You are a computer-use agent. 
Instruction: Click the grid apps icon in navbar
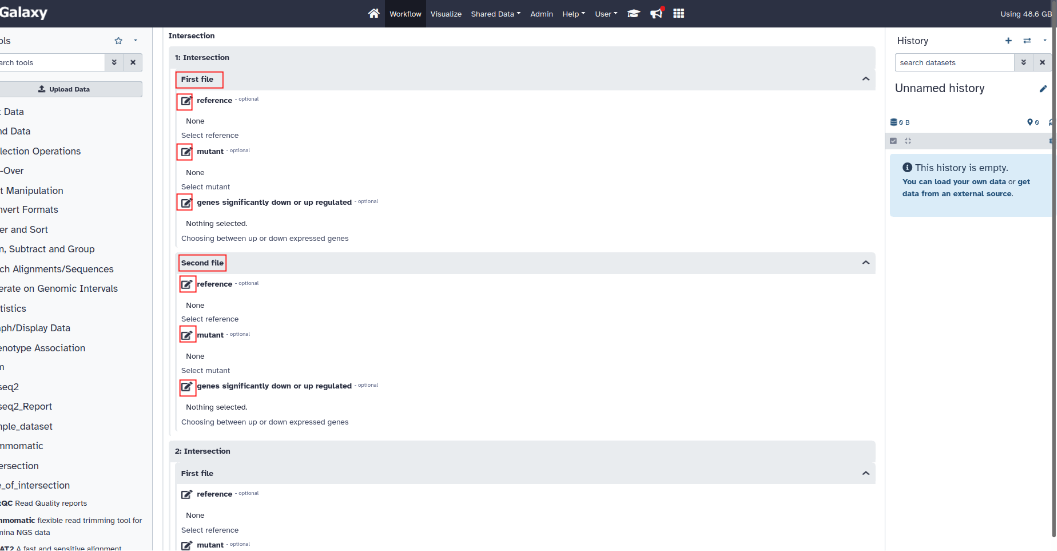[679, 14]
